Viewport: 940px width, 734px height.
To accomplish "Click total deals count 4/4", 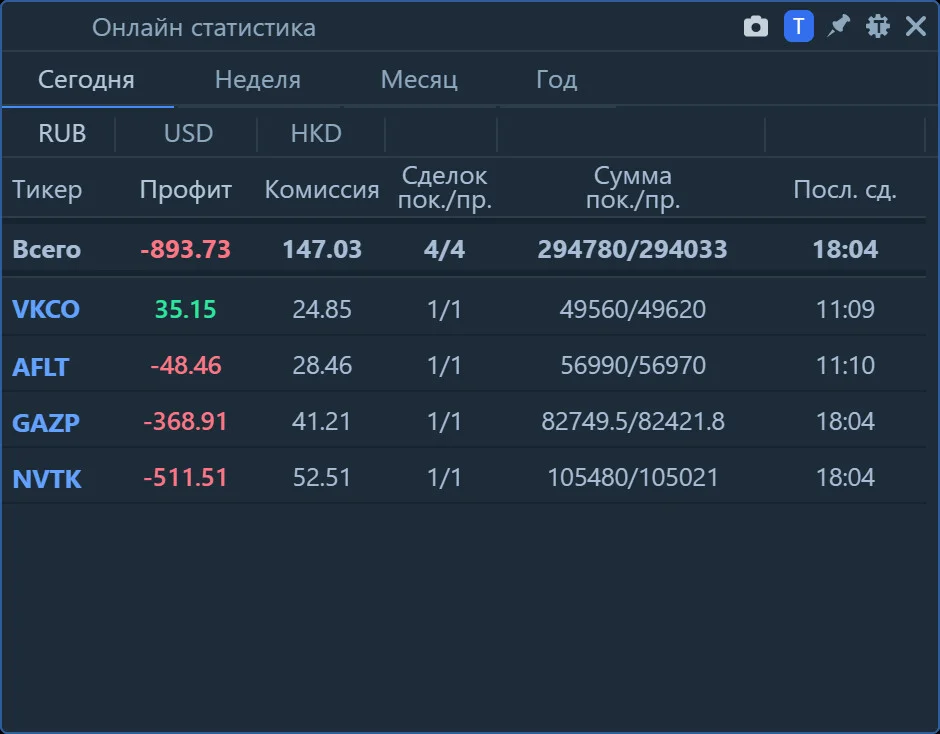I will 444,249.
